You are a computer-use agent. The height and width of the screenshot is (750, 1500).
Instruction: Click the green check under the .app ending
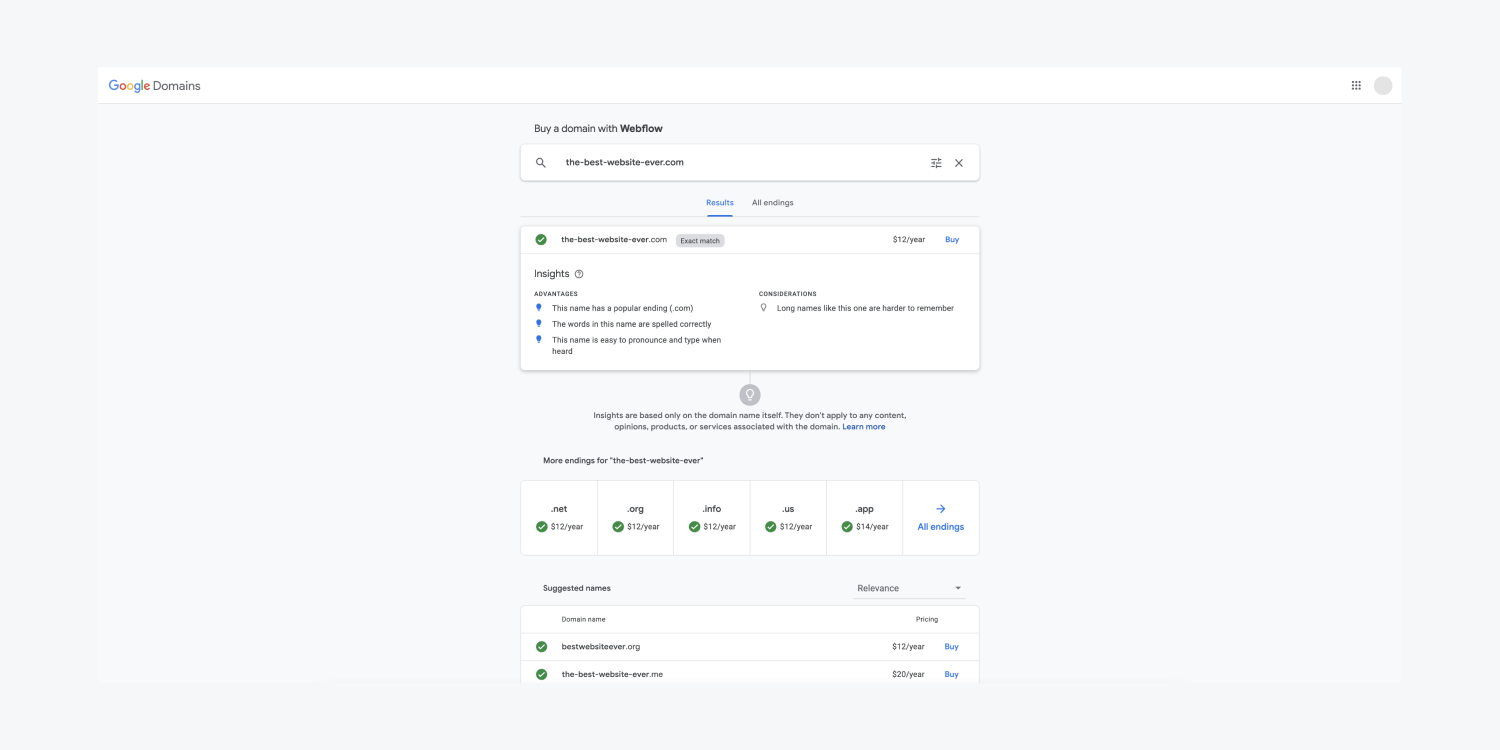pos(845,527)
